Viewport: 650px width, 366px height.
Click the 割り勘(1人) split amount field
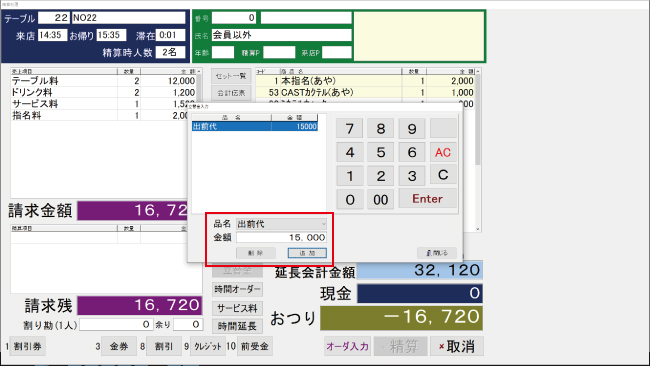click(x=116, y=325)
